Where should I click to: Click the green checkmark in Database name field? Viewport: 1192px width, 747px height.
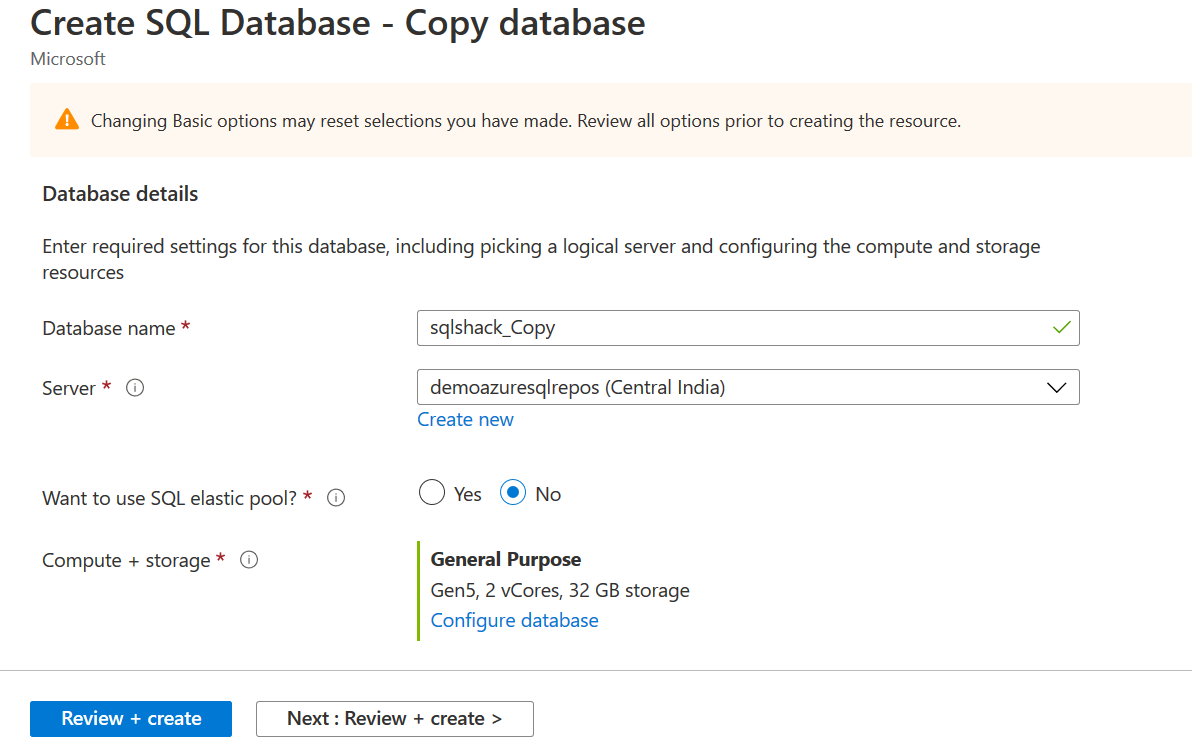coord(1062,327)
